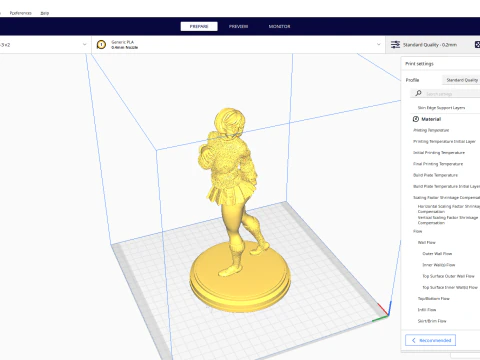This screenshot has height=360, width=480.
Task: Open the Preferences menu
Action: [21, 13]
